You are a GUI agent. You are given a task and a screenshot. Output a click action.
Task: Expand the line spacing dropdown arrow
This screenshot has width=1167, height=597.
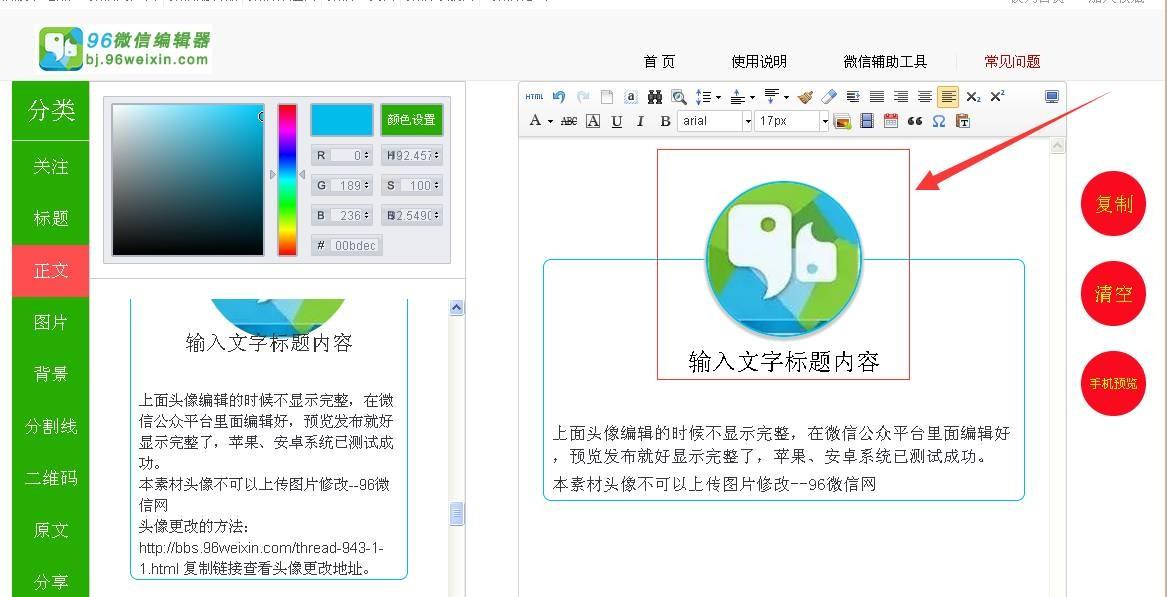pos(717,97)
